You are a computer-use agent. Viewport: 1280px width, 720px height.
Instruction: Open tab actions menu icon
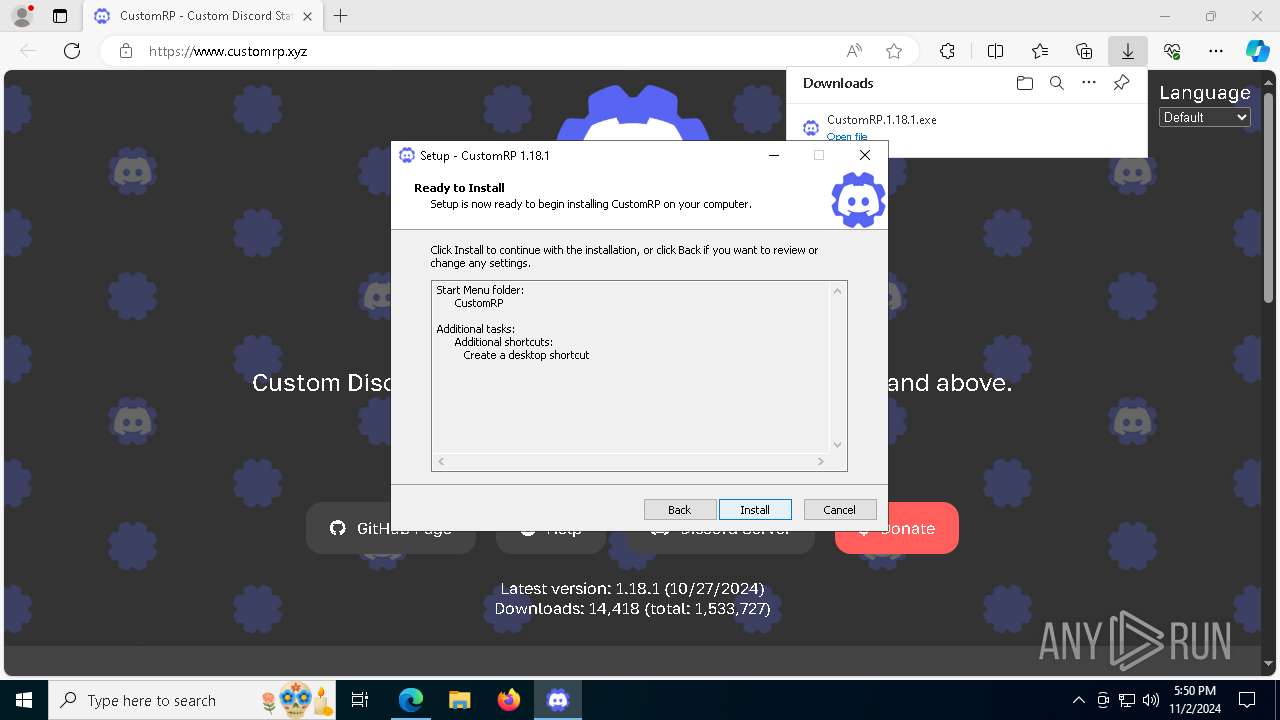pos(60,16)
